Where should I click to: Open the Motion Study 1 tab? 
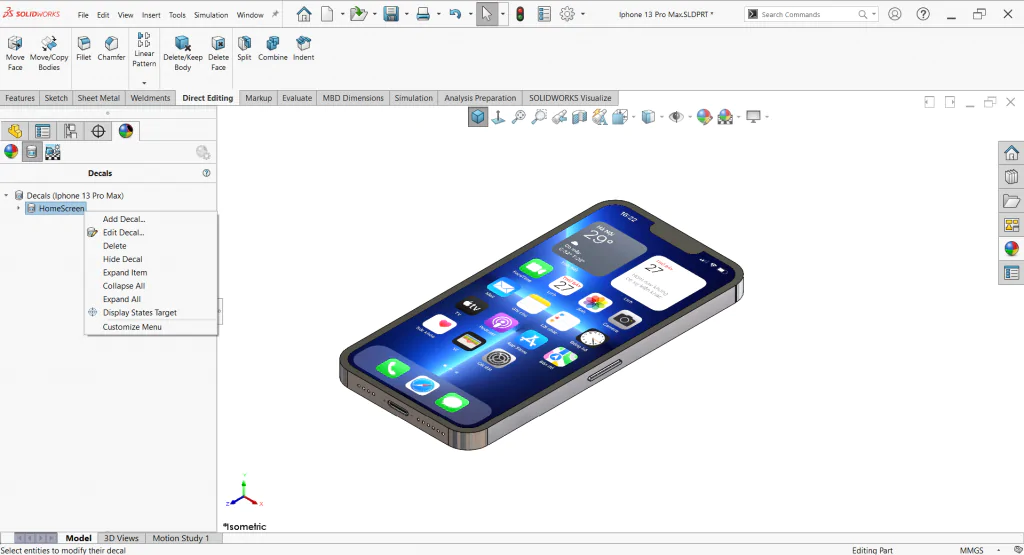(181, 538)
